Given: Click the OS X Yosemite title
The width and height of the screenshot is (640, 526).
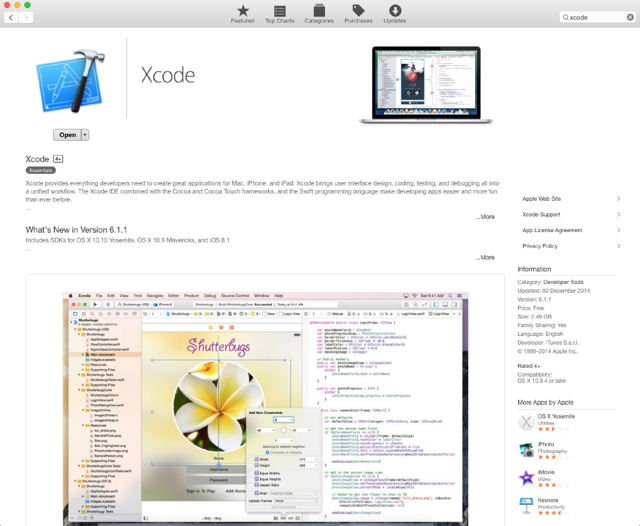Looking at the screenshot, I should point(556,416).
